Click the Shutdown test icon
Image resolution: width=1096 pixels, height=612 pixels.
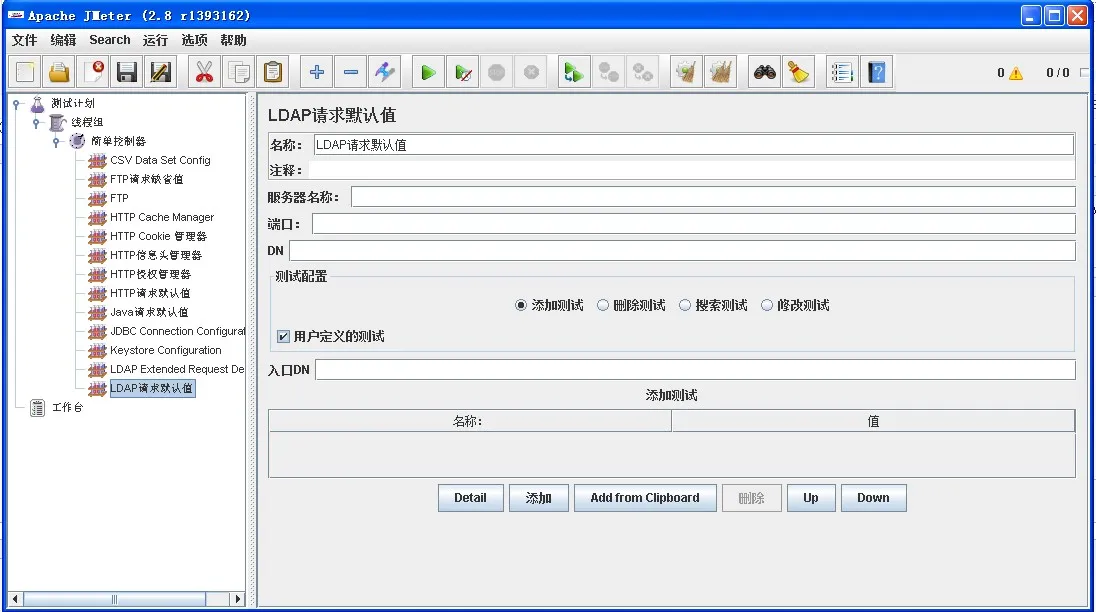click(x=531, y=72)
